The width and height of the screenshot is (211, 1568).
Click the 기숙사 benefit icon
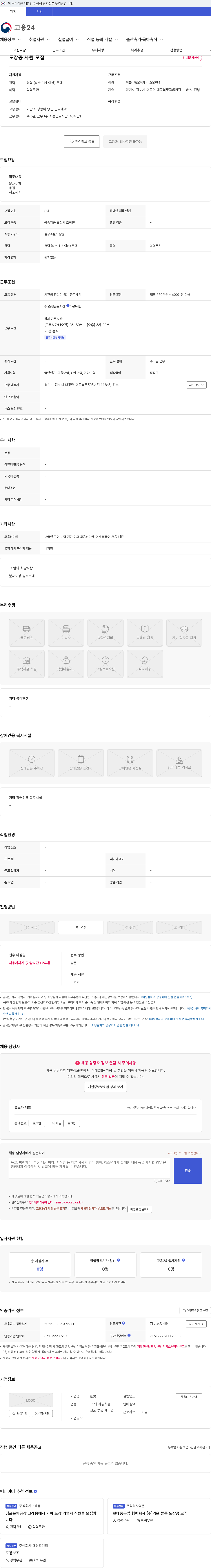tap(66, 632)
